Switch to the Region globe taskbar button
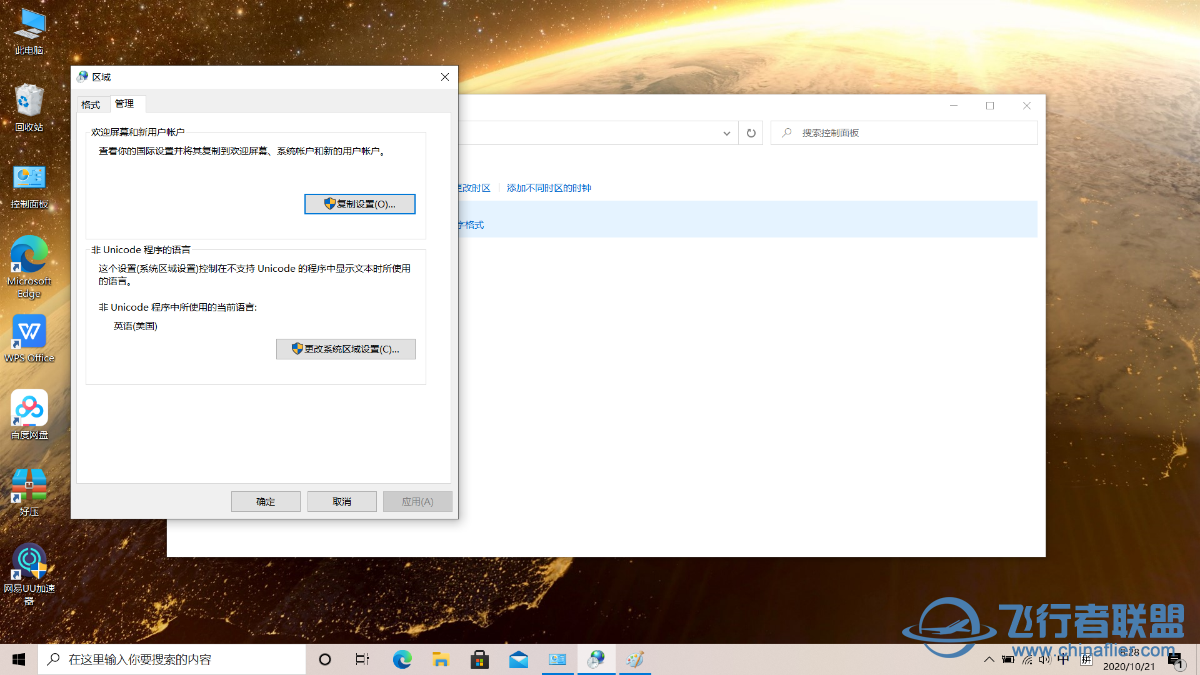Screen dimensions: 1200x675 (596, 659)
